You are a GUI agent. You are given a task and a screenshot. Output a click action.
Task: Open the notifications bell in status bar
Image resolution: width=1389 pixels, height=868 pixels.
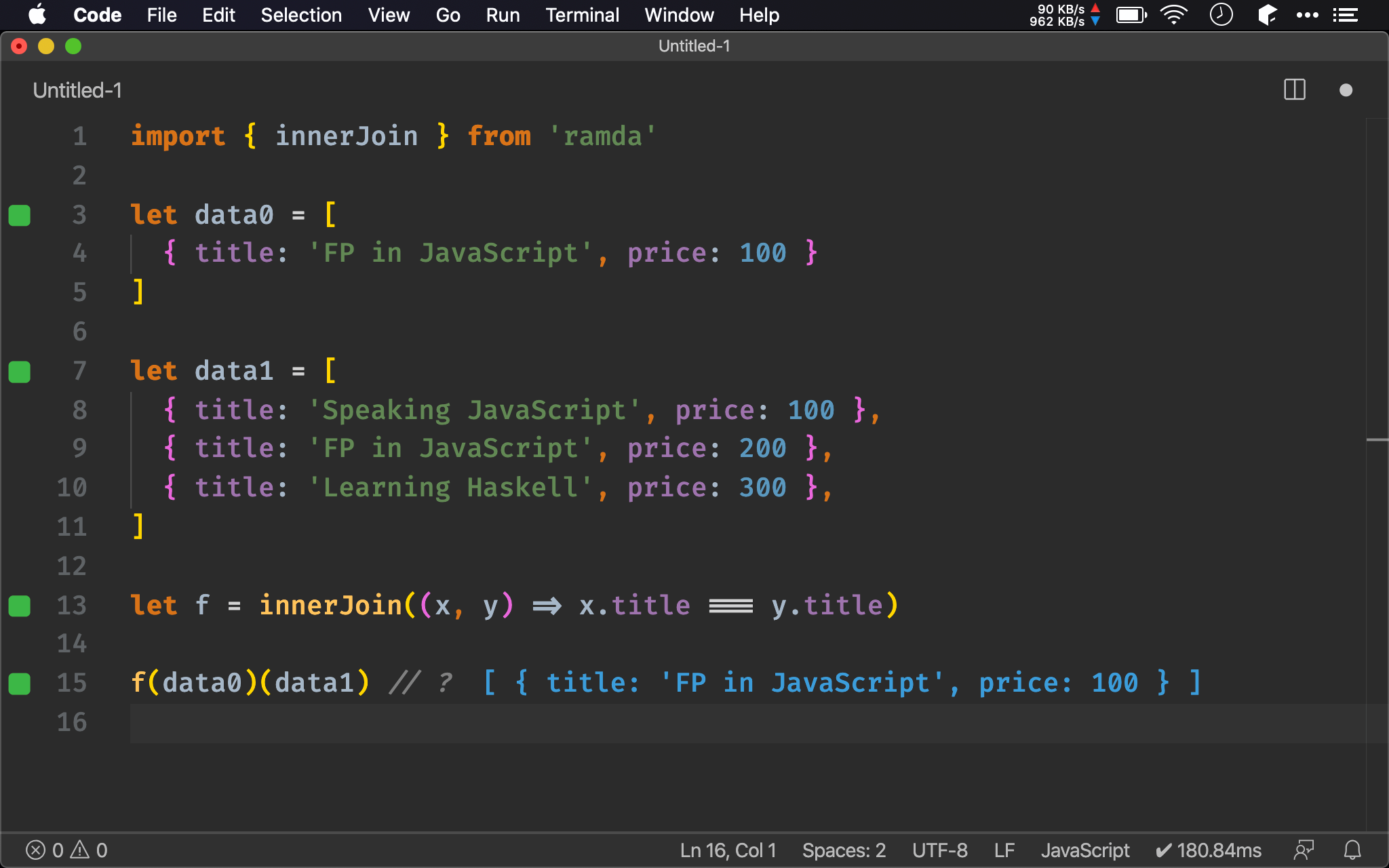1352,850
